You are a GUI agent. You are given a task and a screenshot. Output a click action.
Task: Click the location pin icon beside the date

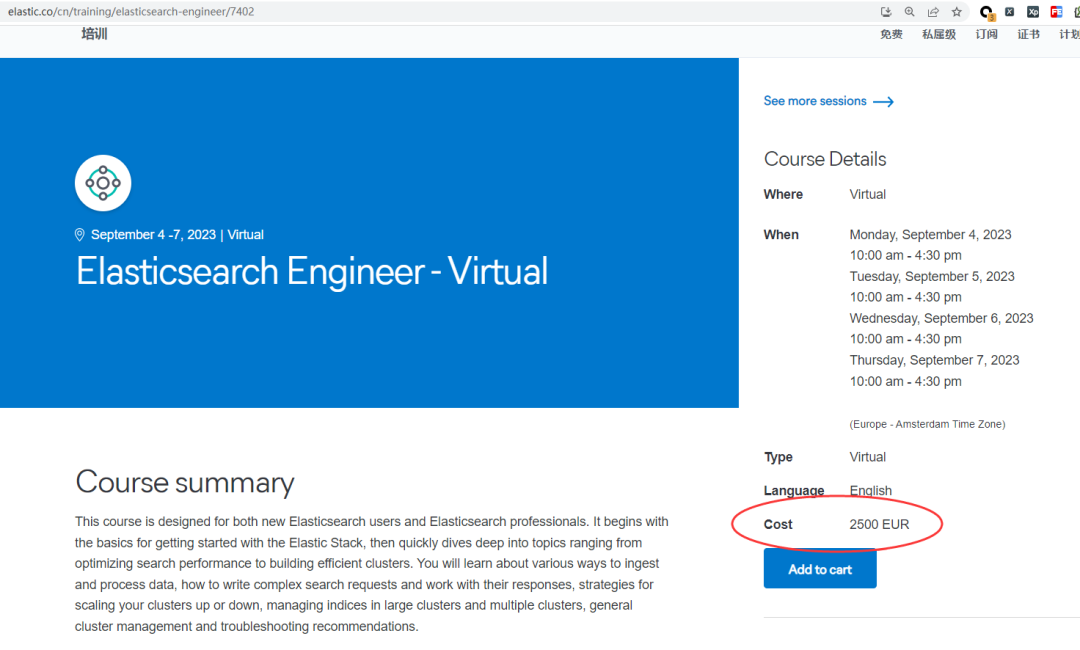pos(80,235)
